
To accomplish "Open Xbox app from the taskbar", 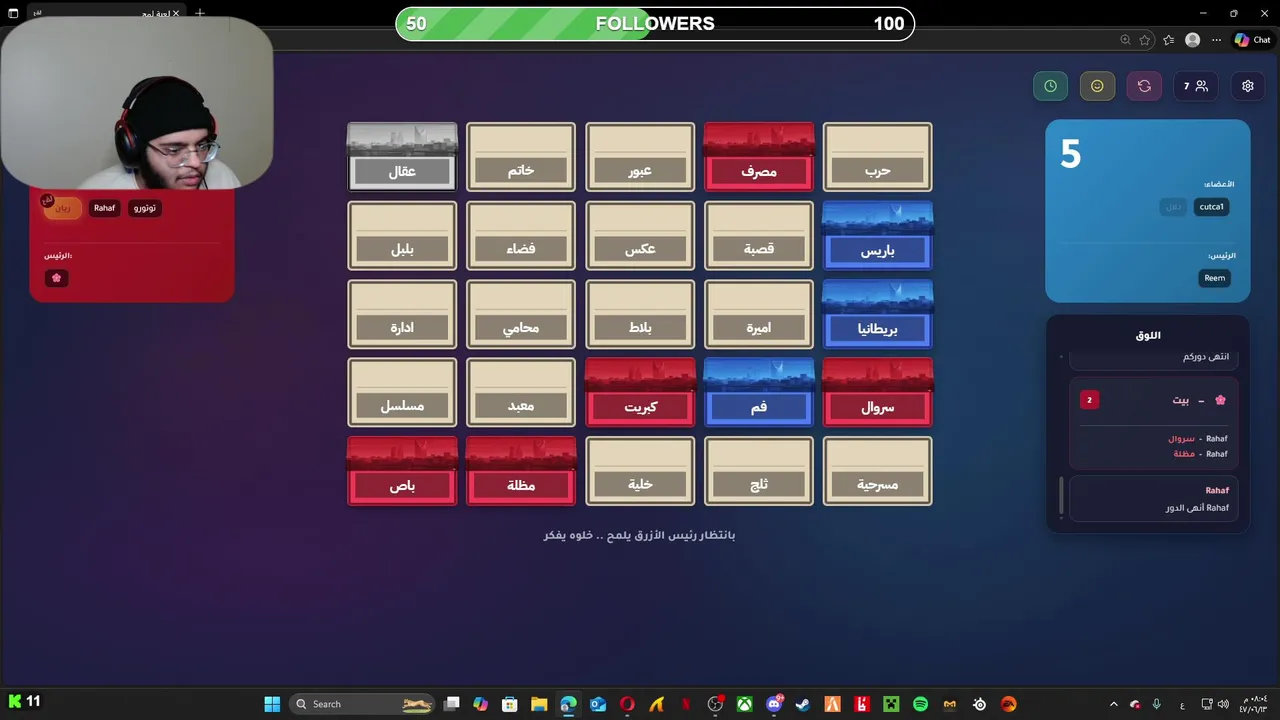I will 745,704.
